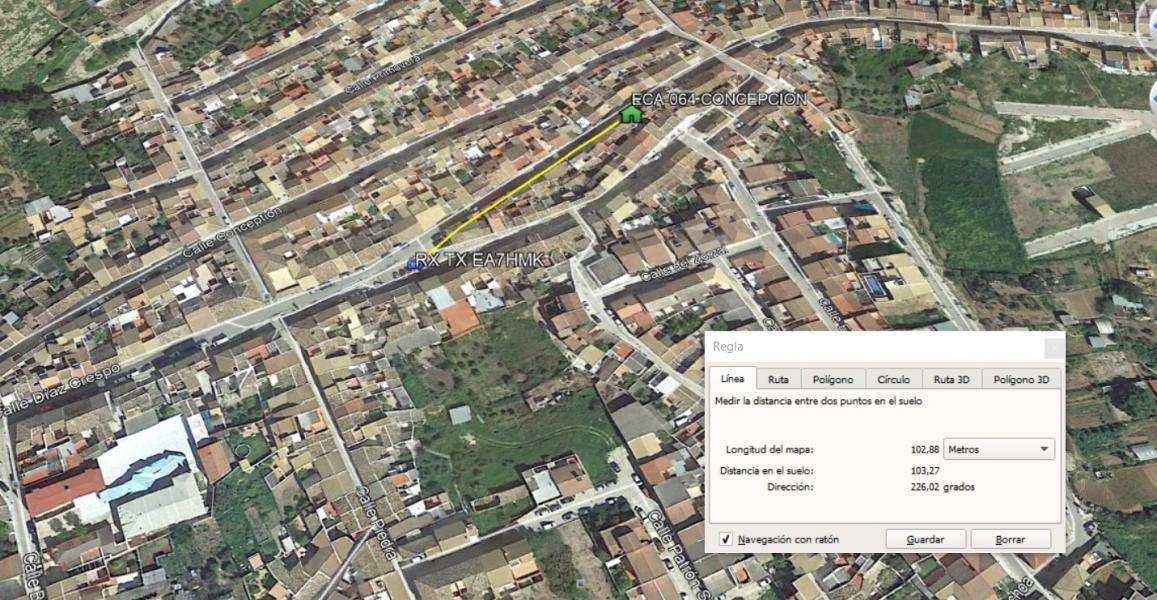The height and width of the screenshot is (600, 1157).
Task: Select the Línea tab
Action: (x=733, y=379)
